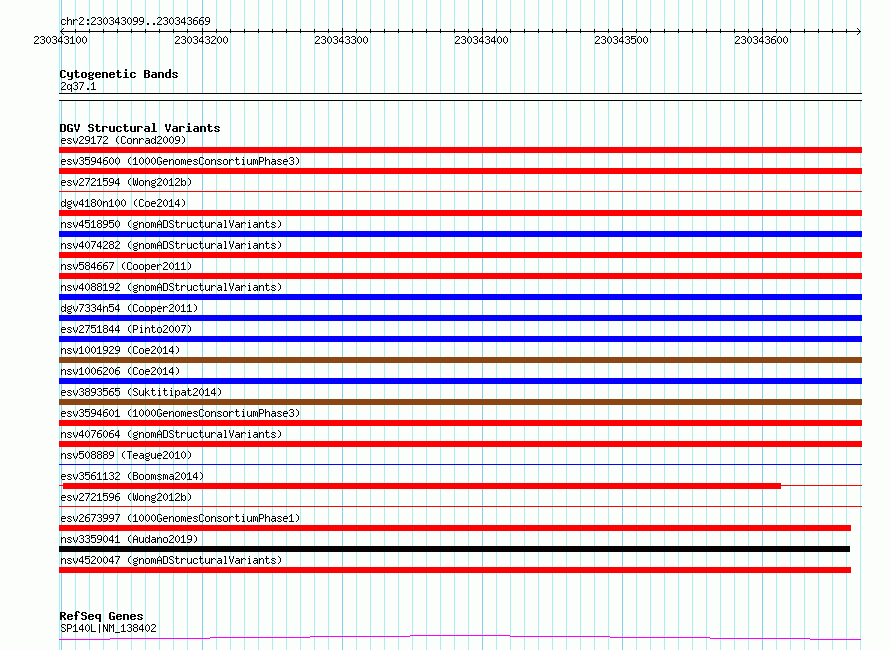Click the 2q37.1 band label
Viewport: 890px width, 650px height.
tap(78, 86)
